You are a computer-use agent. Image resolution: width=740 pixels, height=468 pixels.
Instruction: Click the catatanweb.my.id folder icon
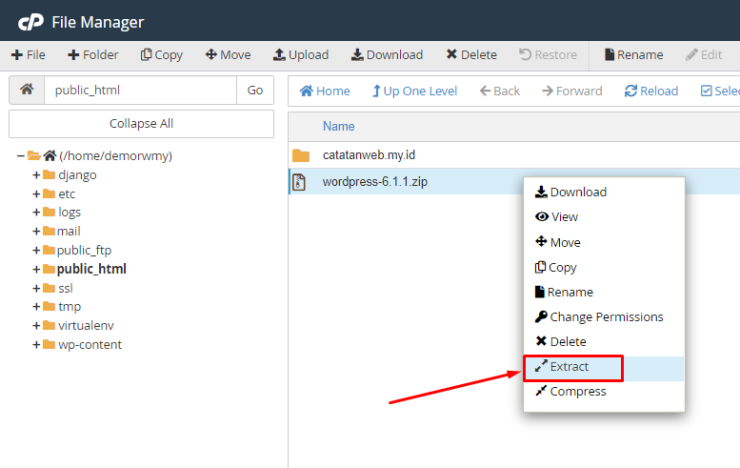[301, 155]
